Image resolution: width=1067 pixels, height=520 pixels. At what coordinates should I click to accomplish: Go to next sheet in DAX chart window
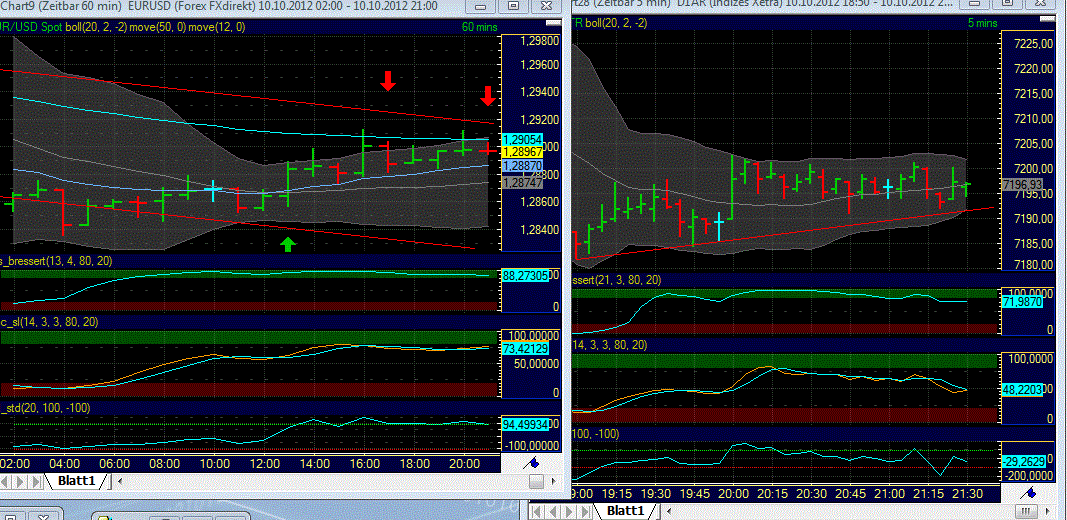click(569, 512)
